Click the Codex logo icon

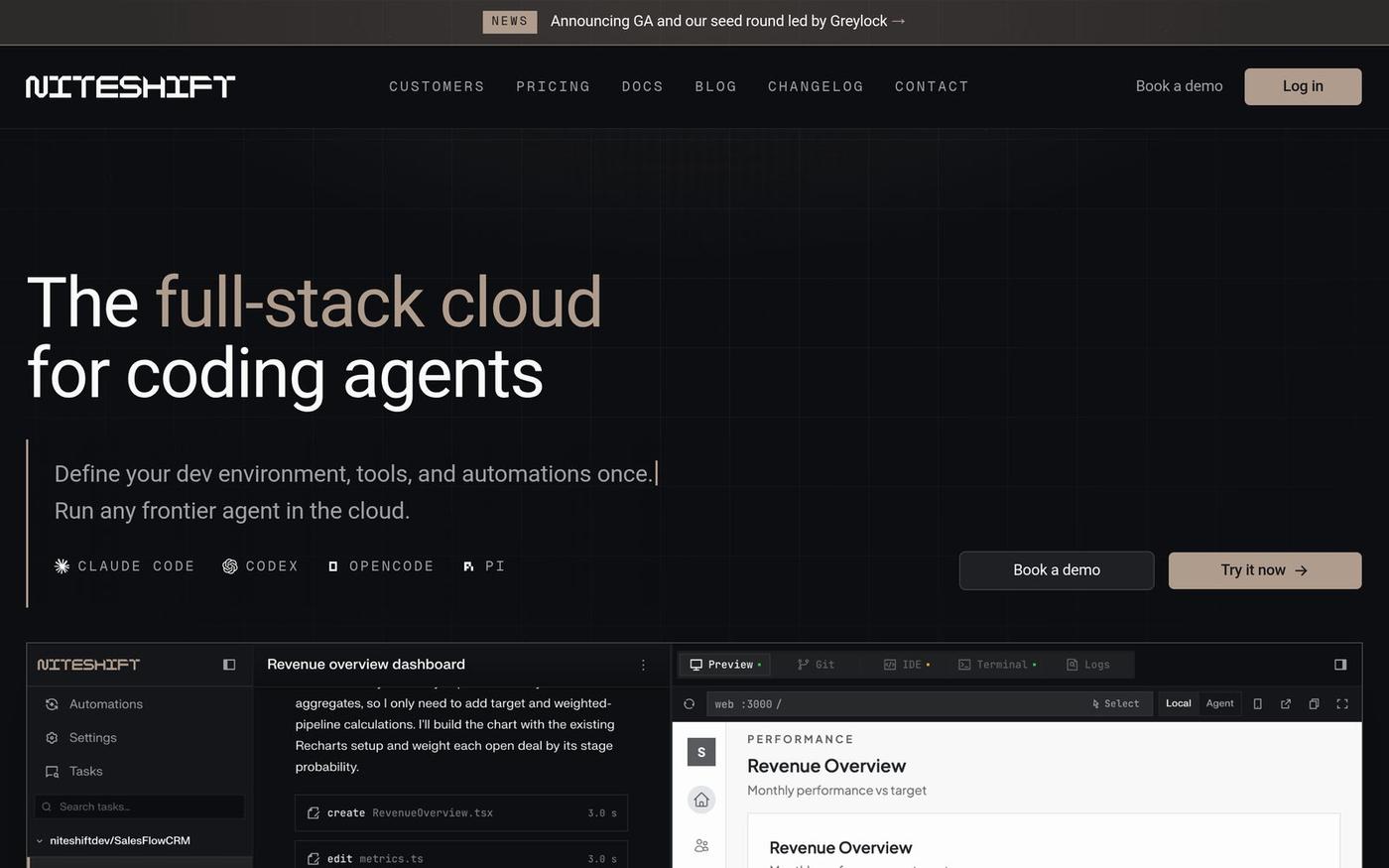pos(230,566)
